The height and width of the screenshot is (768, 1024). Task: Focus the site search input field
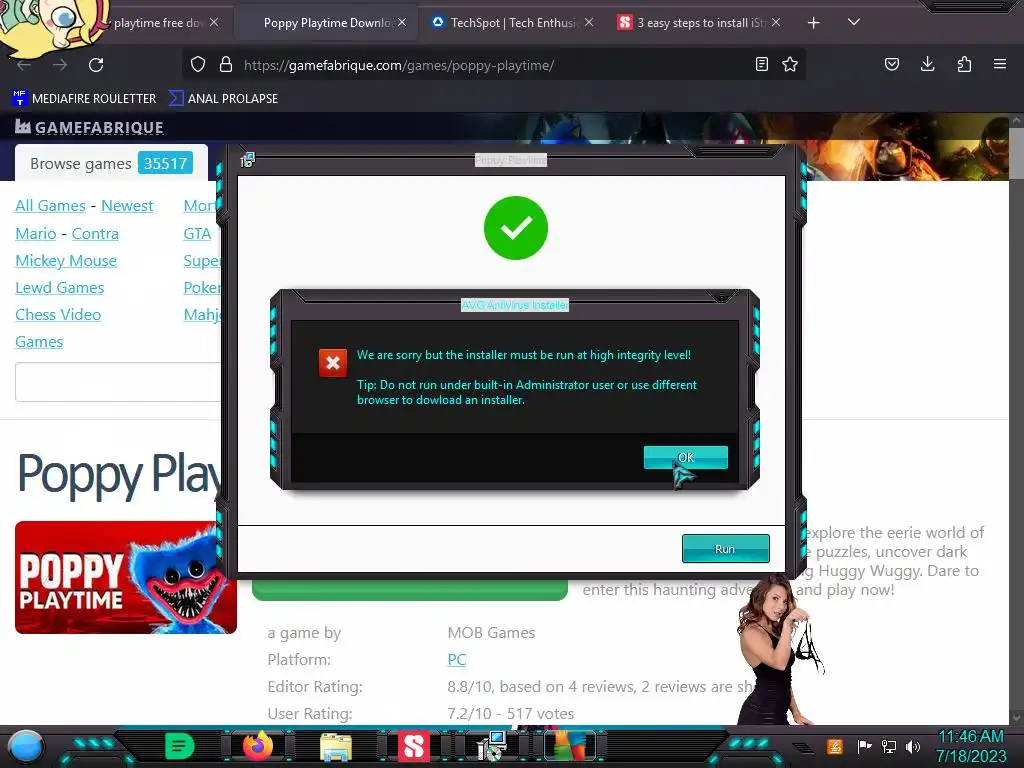click(x=118, y=382)
